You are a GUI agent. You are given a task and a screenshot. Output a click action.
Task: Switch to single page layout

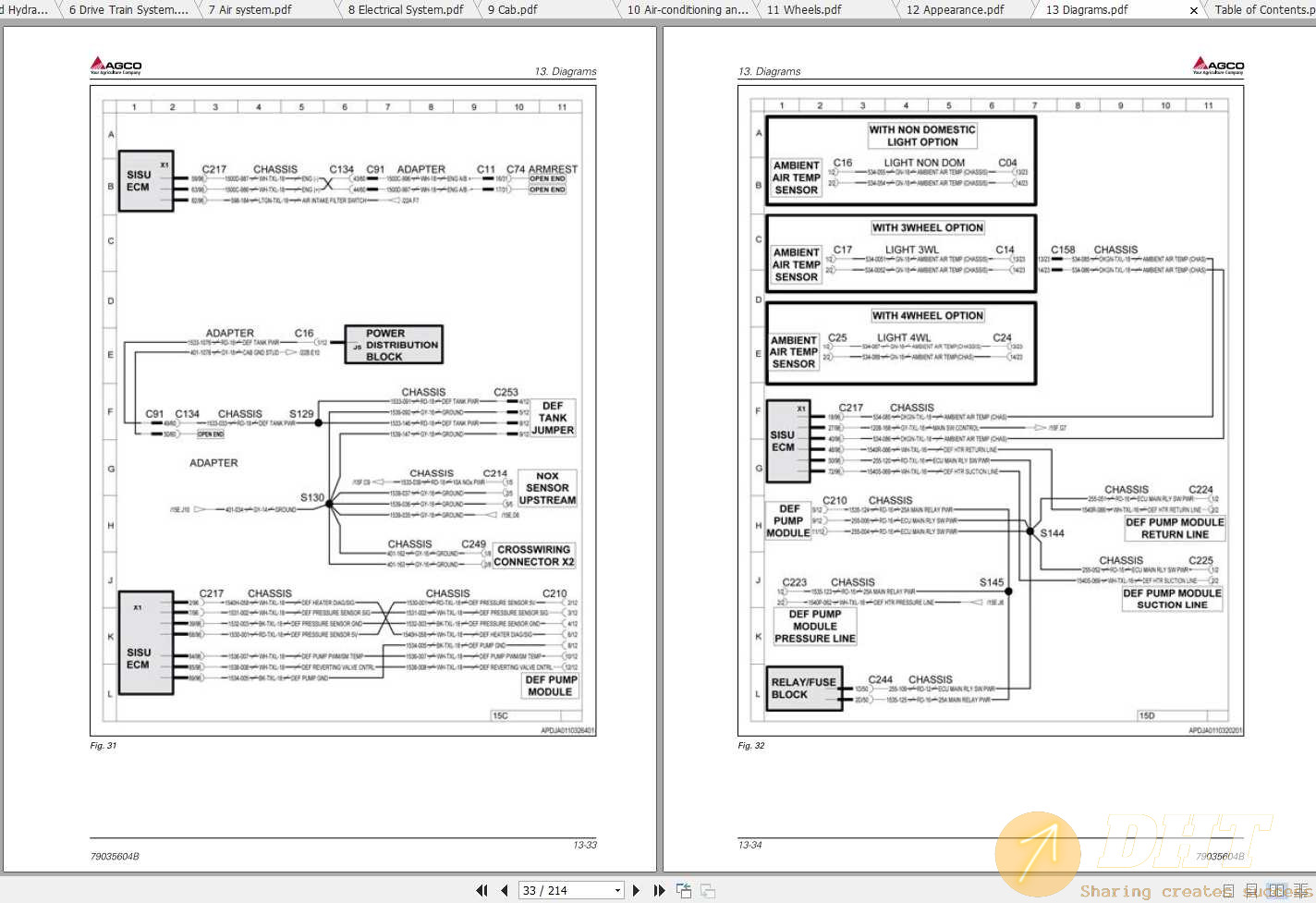point(1227,891)
